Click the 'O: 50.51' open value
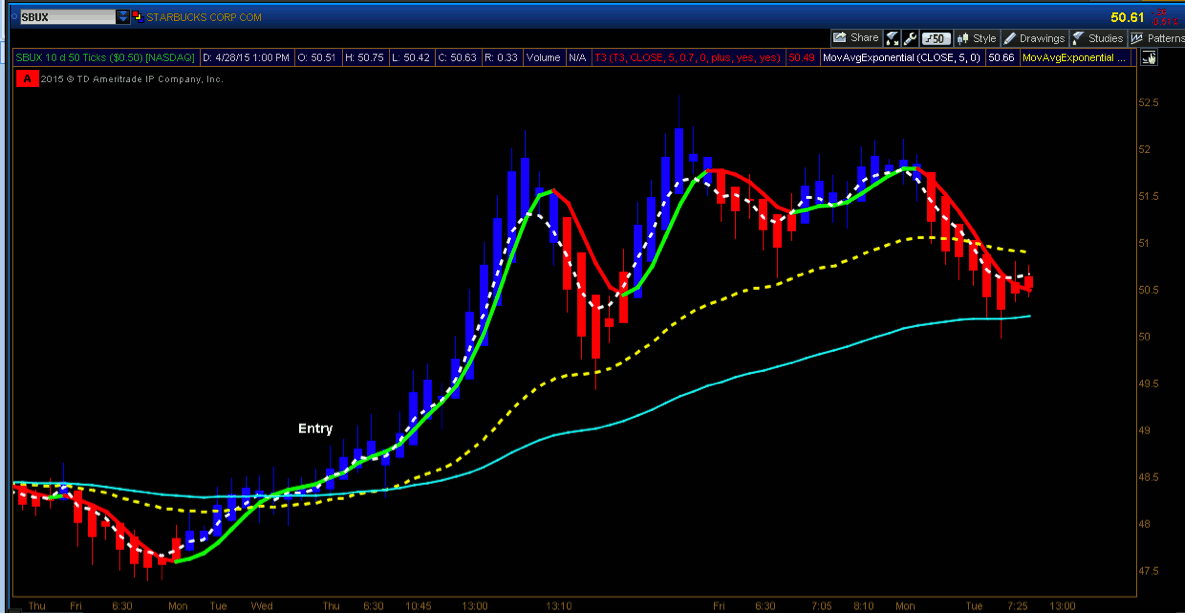Screen dimensions: 1185x614 (x=318, y=57)
